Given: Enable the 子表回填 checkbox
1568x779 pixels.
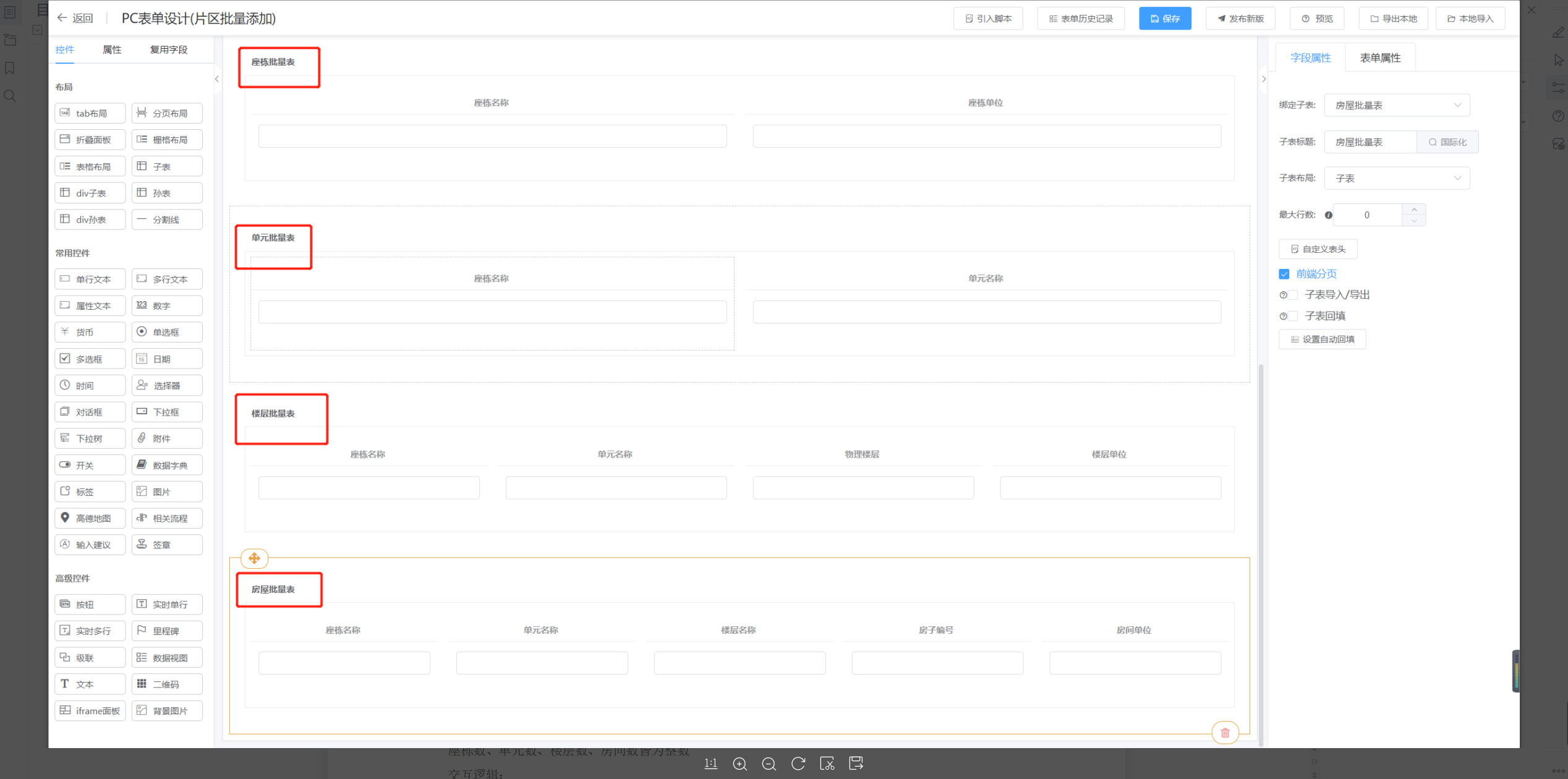Looking at the screenshot, I should 1293,316.
